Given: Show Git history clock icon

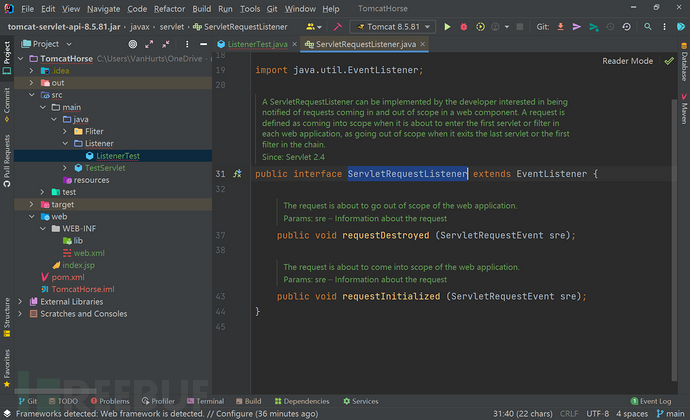Looking at the screenshot, I should click(610, 27).
